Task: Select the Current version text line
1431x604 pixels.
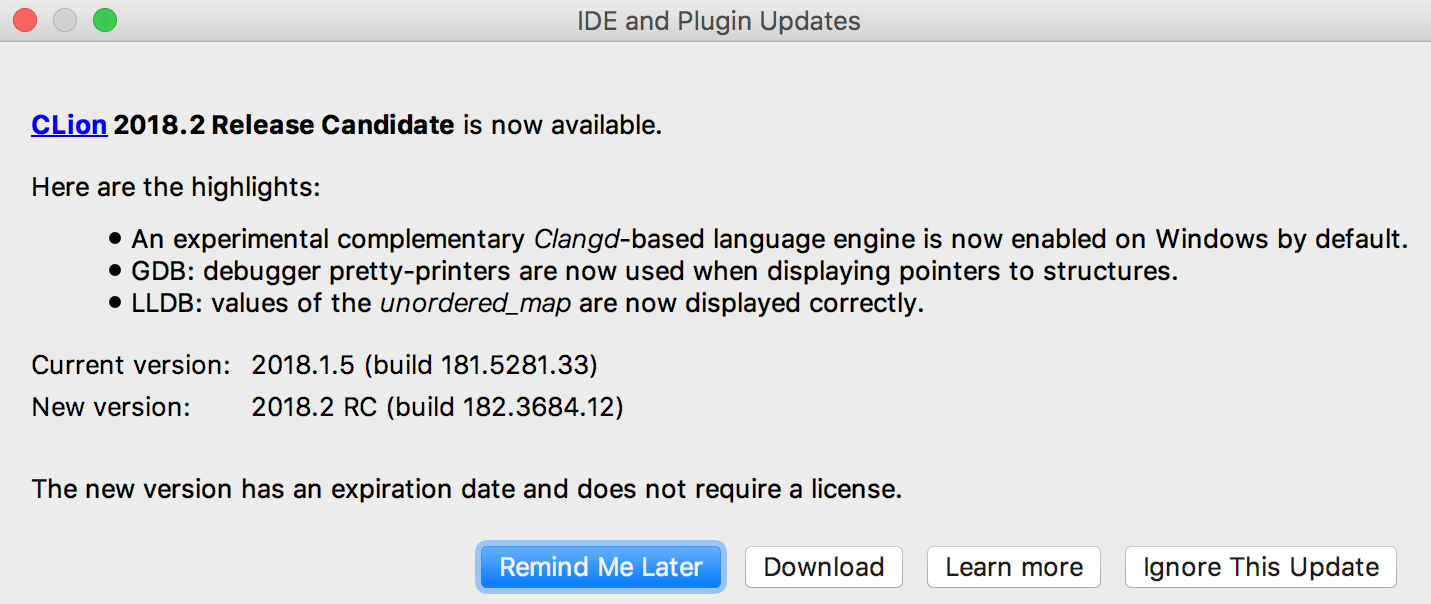Action: coord(314,364)
